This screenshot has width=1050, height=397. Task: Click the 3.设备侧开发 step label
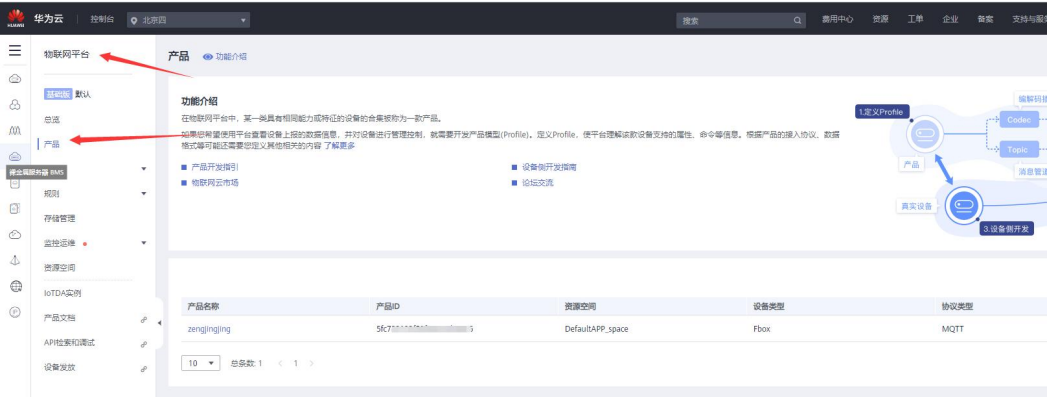(1007, 229)
